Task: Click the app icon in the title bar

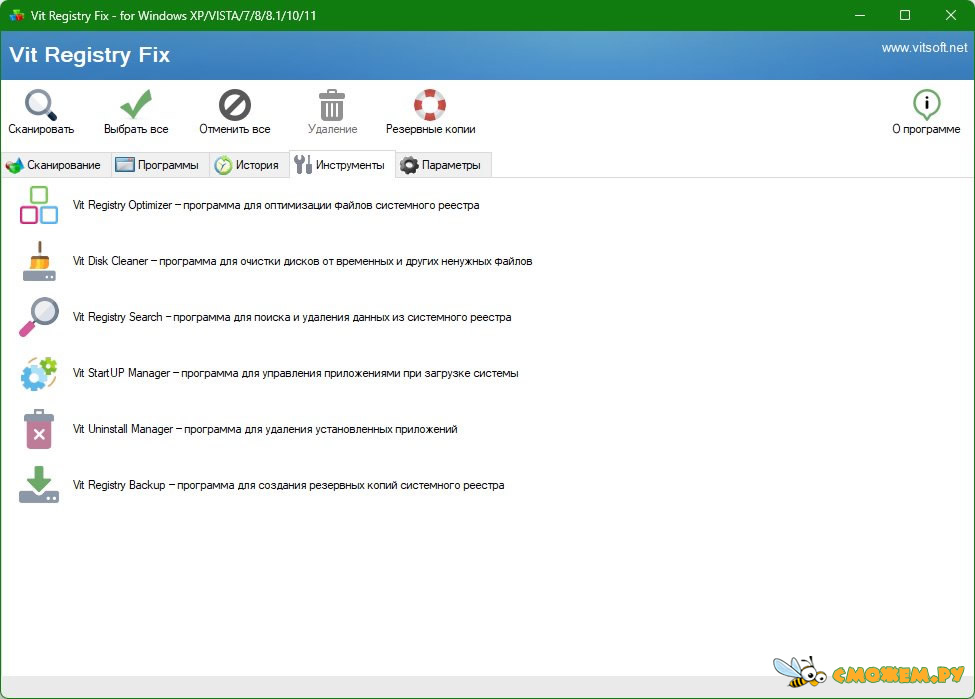Action: click(16, 16)
